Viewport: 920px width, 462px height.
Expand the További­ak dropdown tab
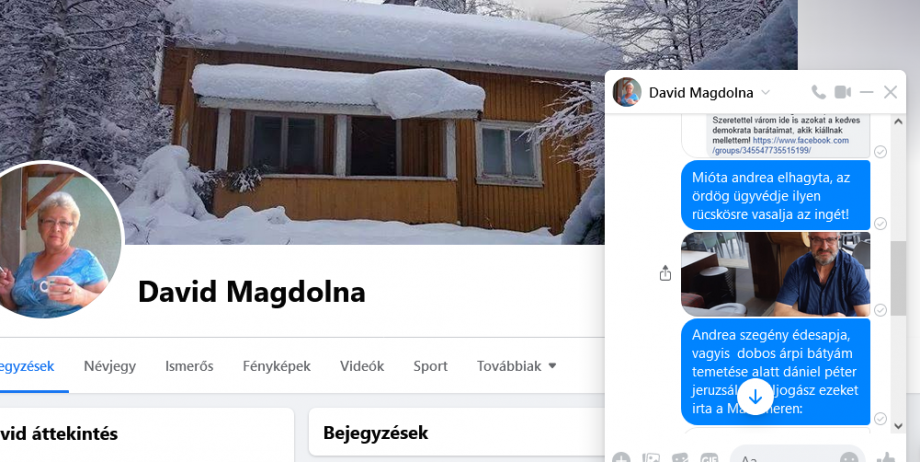coord(516,366)
